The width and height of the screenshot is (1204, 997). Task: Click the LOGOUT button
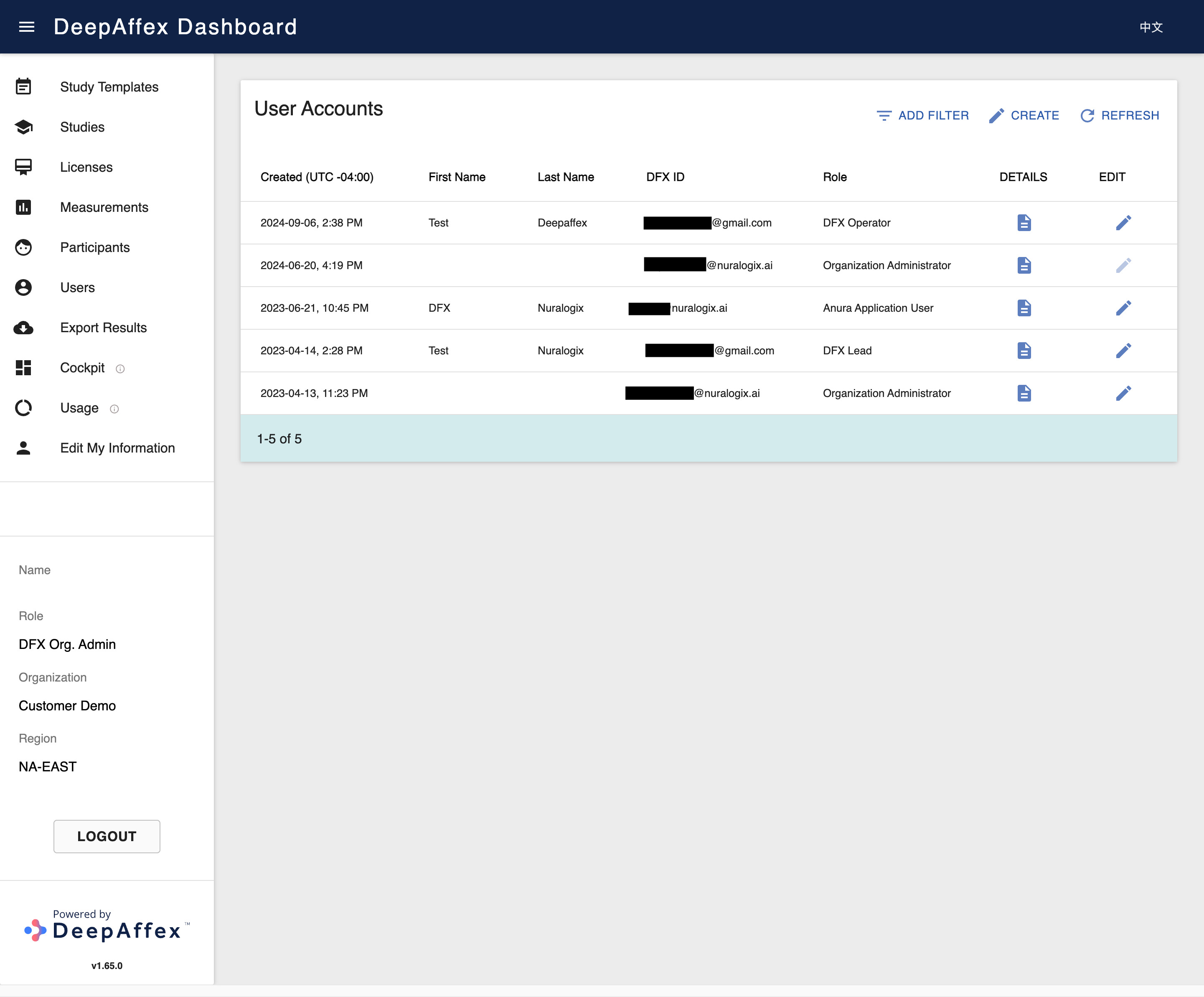pyautogui.click(x=107, y=836)
